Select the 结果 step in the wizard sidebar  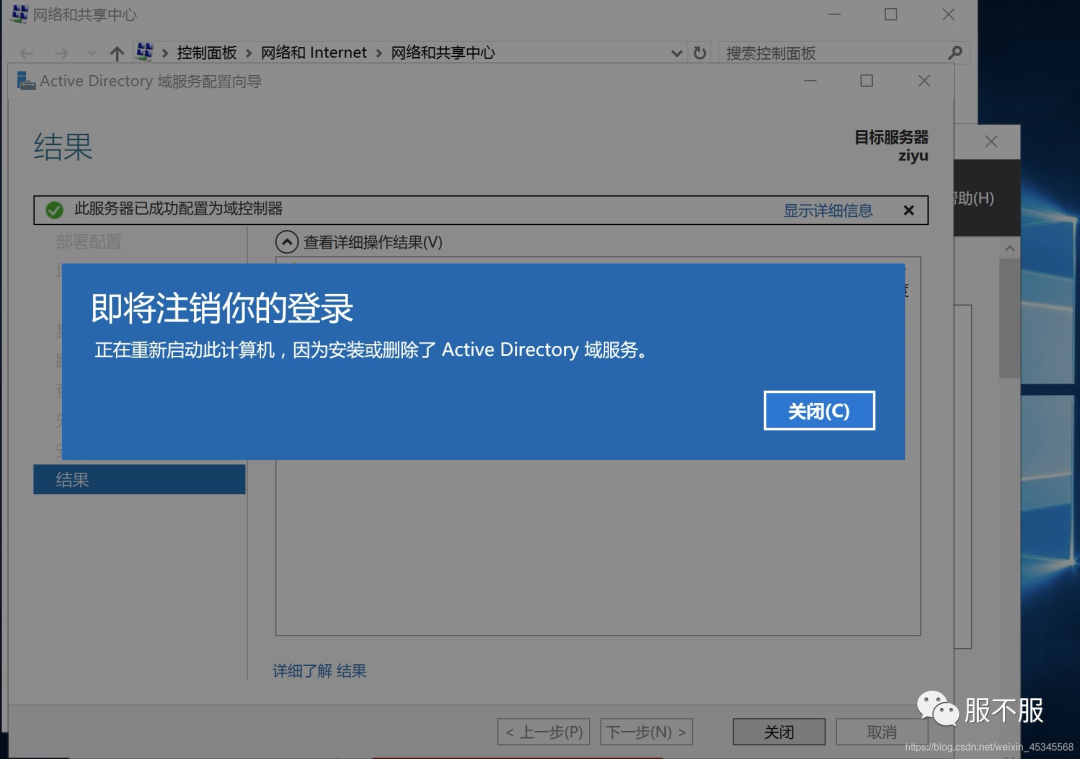point(139,479)
